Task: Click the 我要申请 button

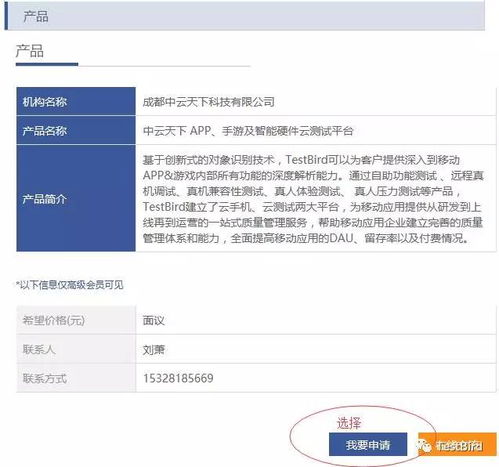Action: point(368,444)
